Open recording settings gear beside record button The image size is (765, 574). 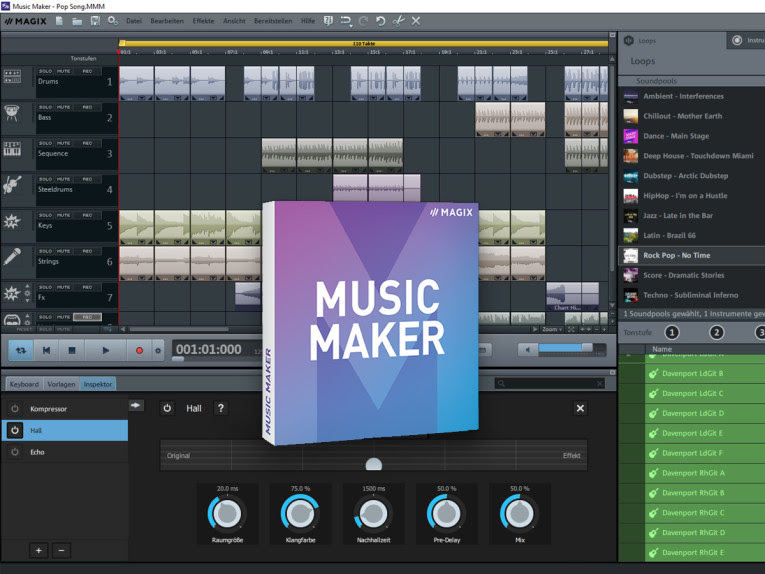(x=158, y=350)
